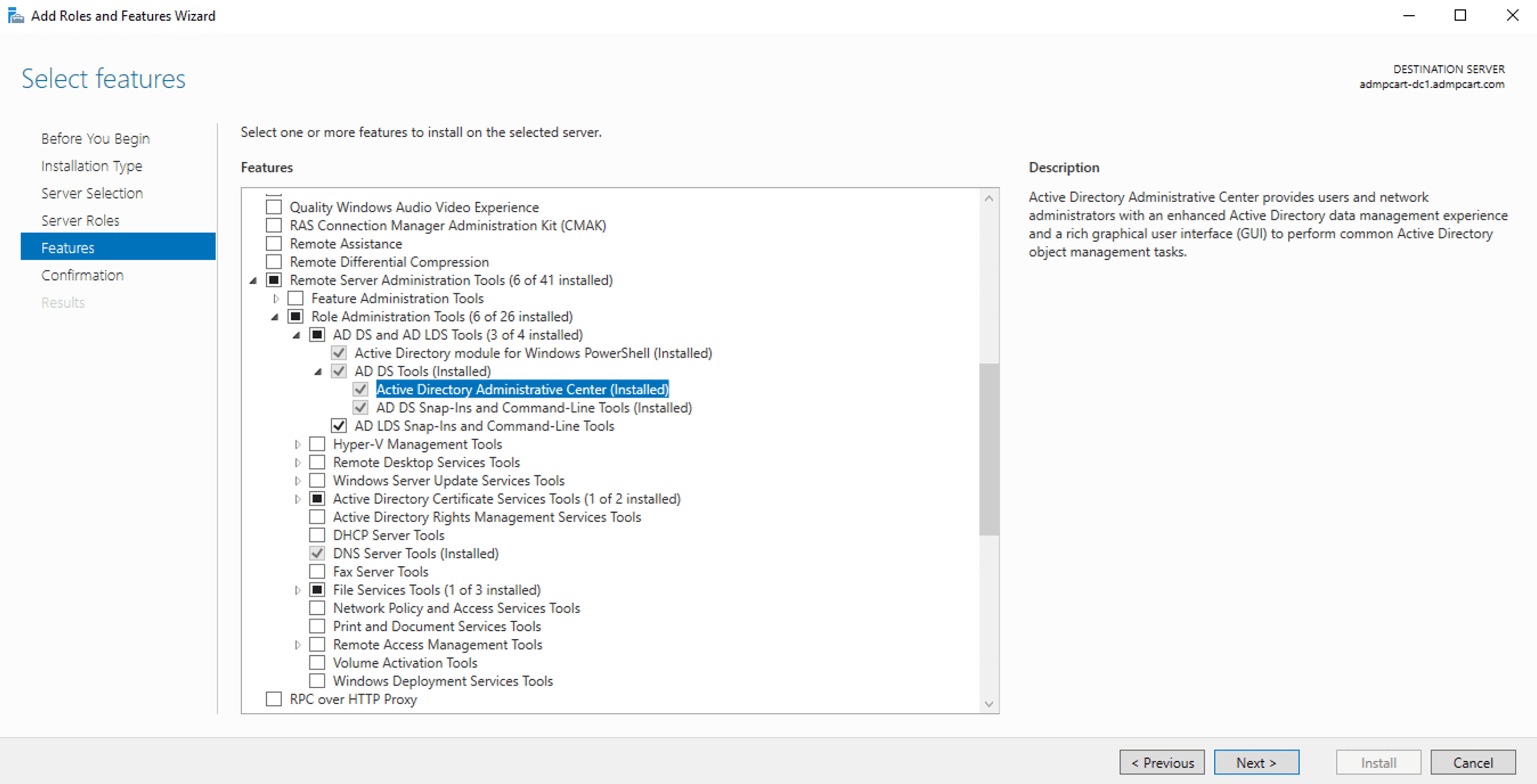Select AD DS Tools (Installed) tree item
The width and height of the screenshot is (1537, 784).
click(422, 371)
